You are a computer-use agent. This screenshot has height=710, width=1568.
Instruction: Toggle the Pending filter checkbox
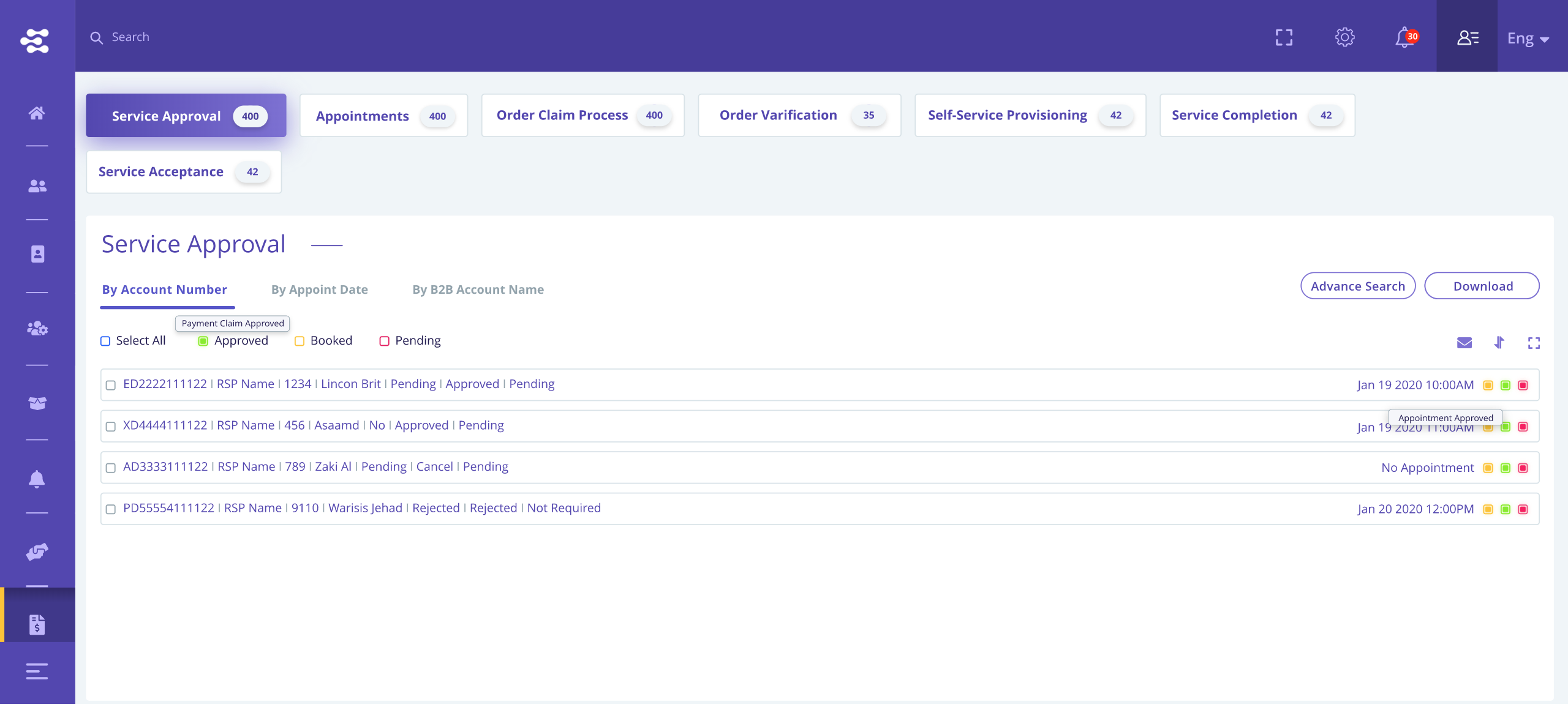coord(385,342)
